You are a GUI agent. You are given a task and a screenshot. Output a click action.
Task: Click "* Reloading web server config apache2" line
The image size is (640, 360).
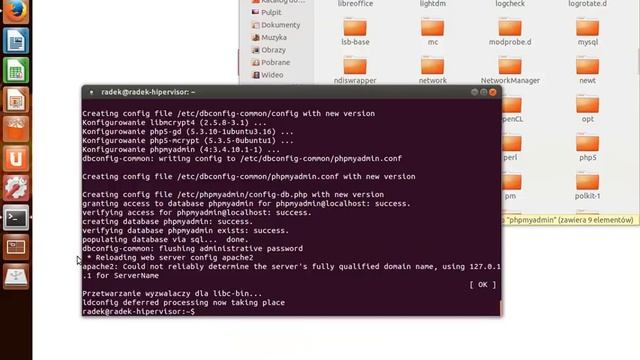point(170,258)
